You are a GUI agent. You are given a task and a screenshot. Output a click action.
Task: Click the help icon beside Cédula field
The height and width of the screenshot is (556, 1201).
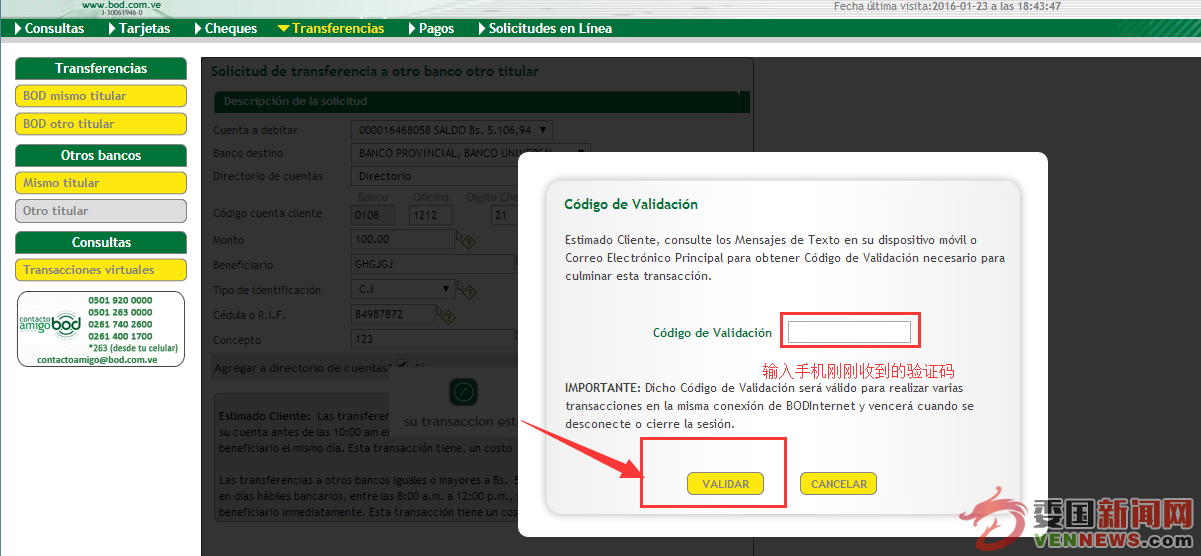[x=447, y=317]
